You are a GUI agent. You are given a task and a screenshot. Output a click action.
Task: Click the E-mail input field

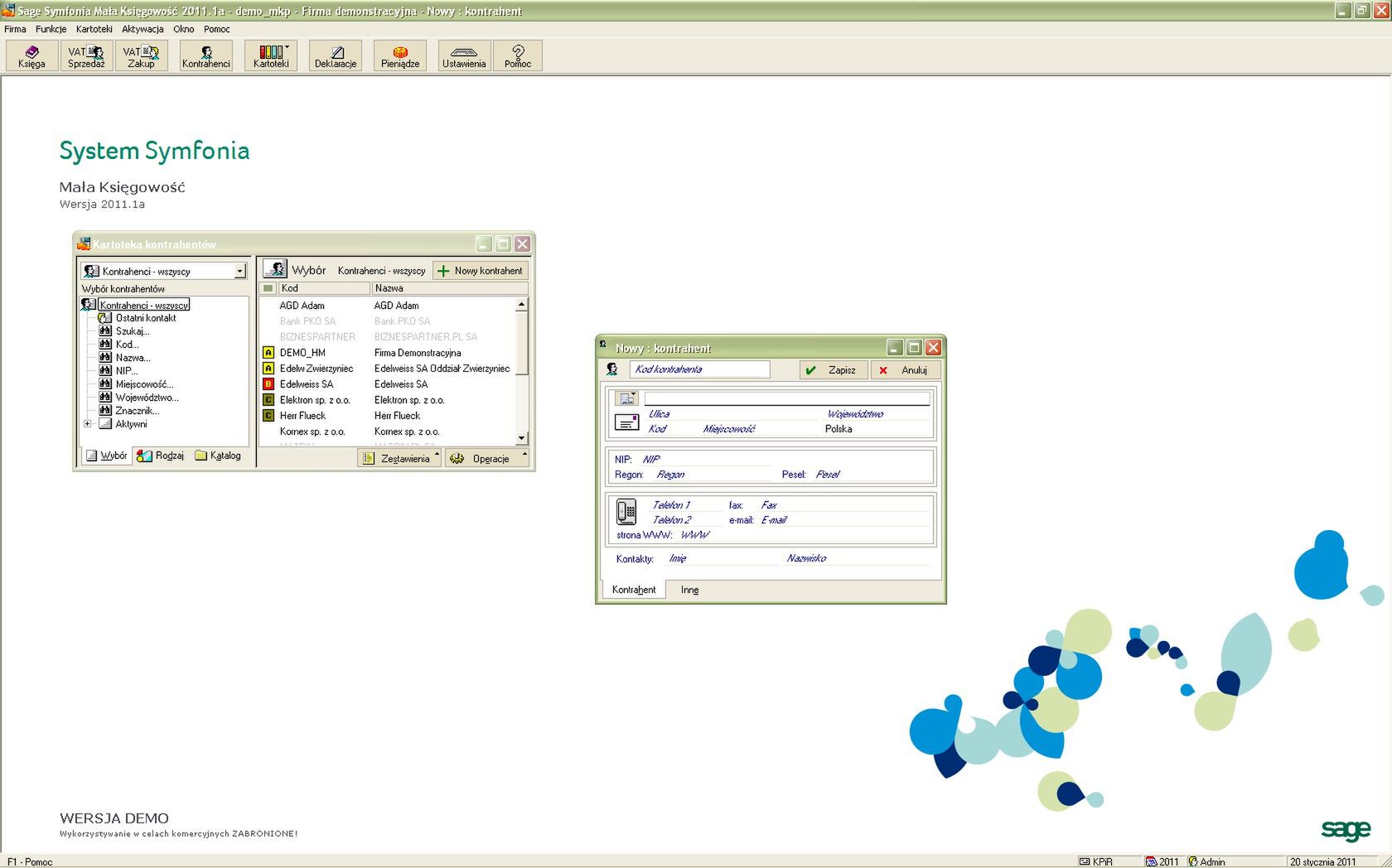click(x=844, y=520)
